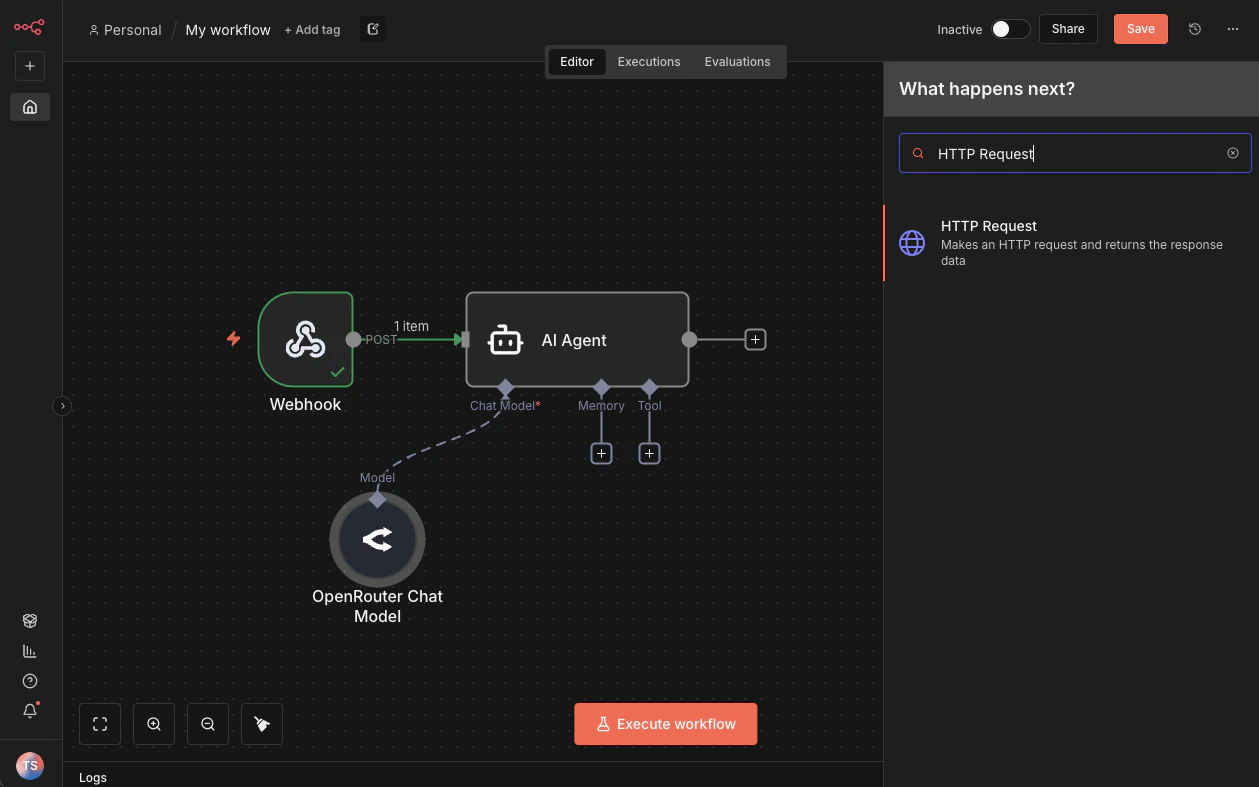Open the templates cube icon in sidebar
The width and height of the screenshot is (1259, 787).
point(30,621)
